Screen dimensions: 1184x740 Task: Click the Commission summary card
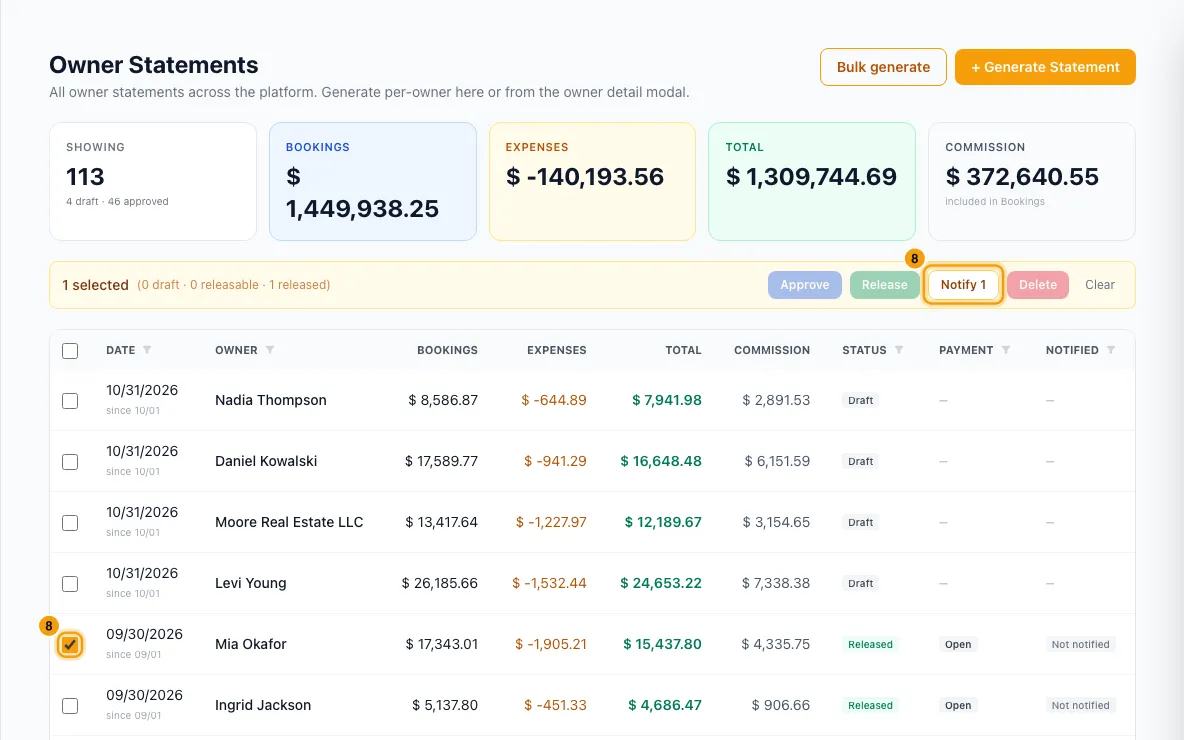coord(1031,181)
